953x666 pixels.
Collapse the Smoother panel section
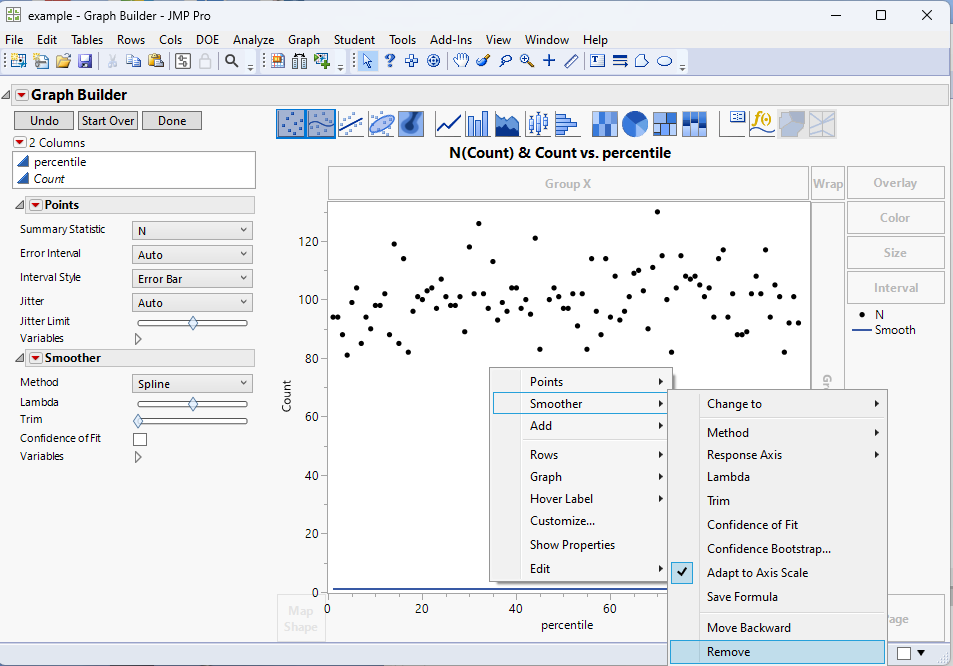tap(17, 357)
